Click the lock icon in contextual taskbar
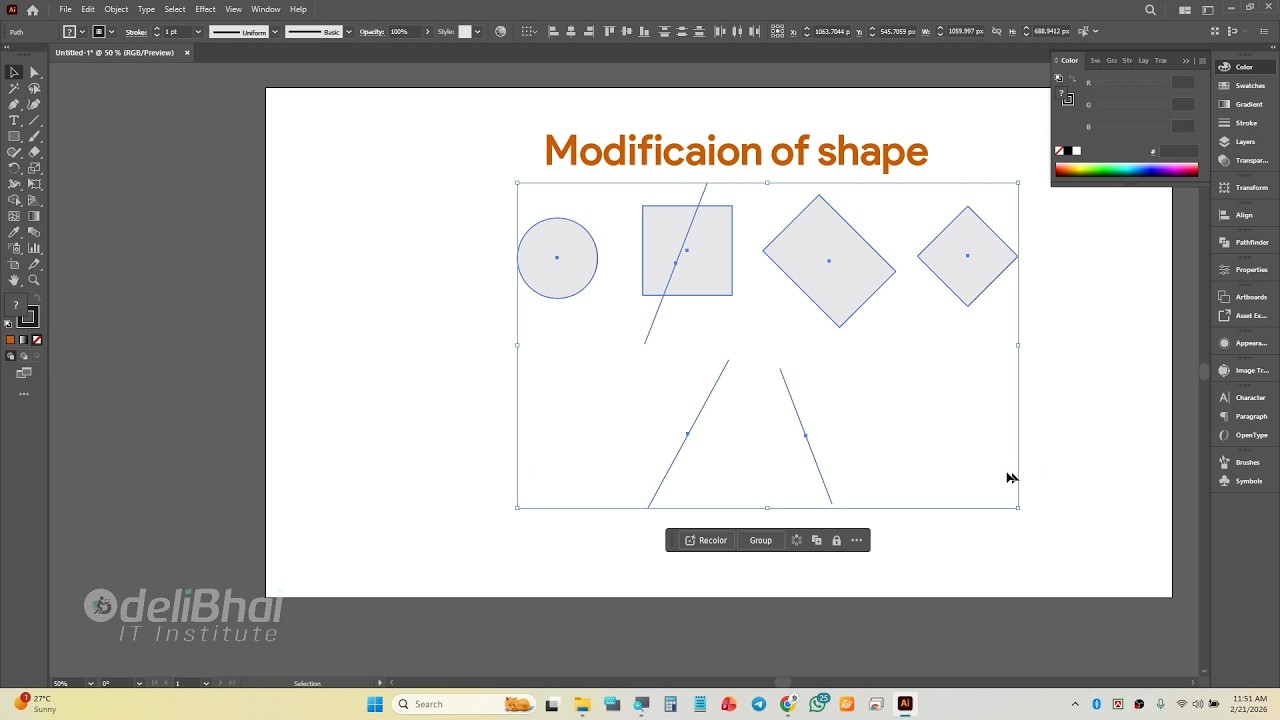The image size is (1280, 720). 836,540
